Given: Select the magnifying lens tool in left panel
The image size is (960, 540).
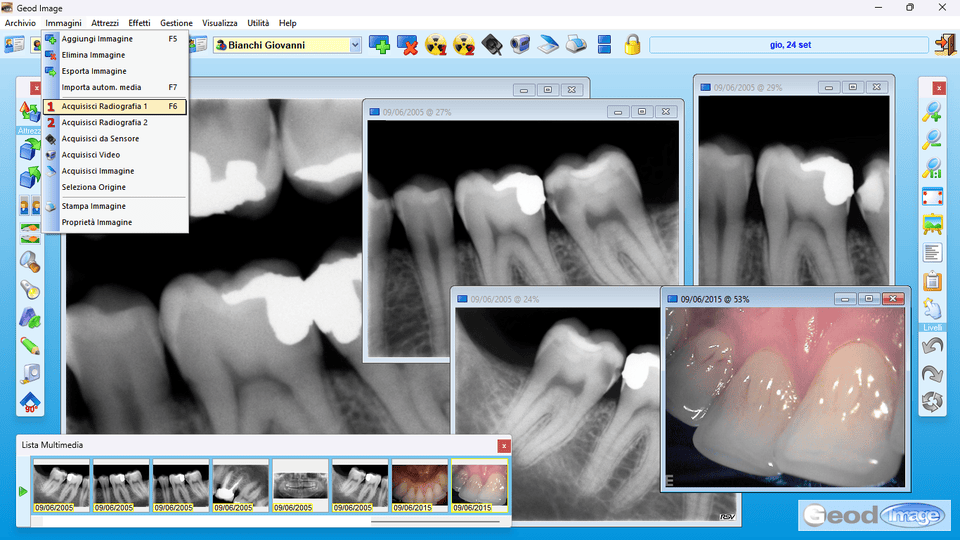Looking at the screenshot, I should click(29, 261).
